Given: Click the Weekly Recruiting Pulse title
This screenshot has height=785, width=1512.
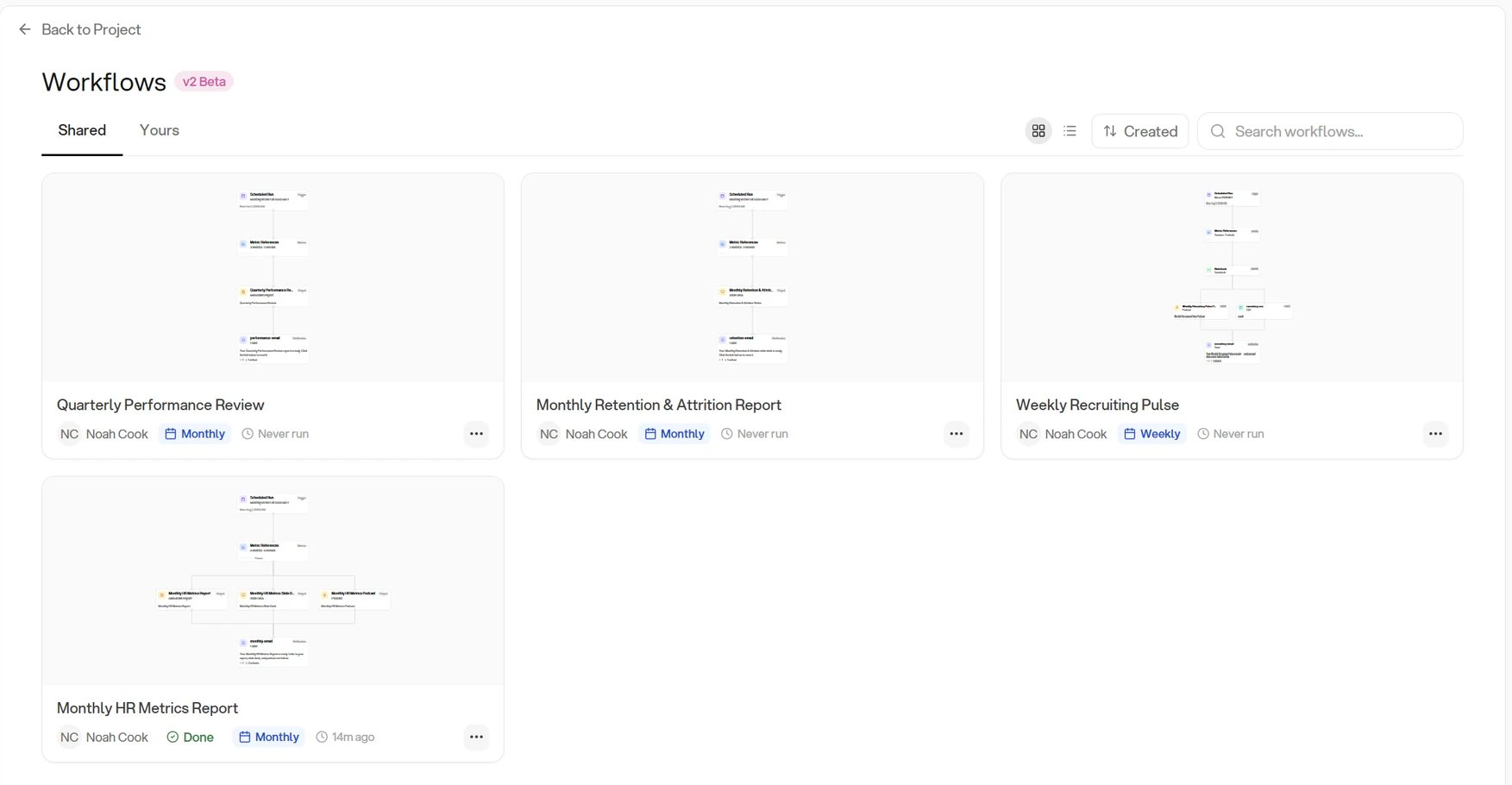Looking at the screenshot, I should click(x=1097, y=405).
